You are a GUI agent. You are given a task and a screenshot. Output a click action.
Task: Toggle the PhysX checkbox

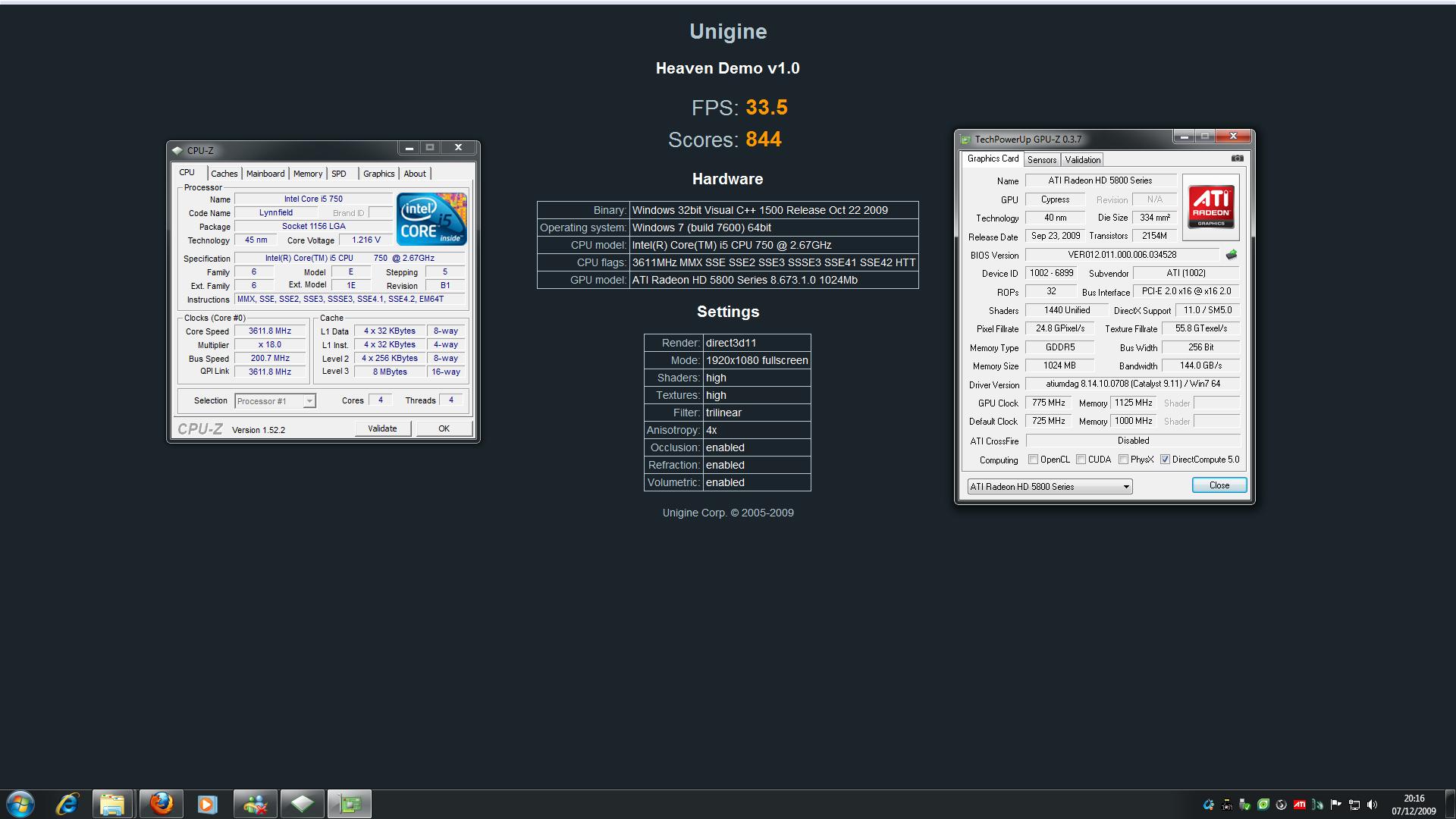[x=1123, y=460]
